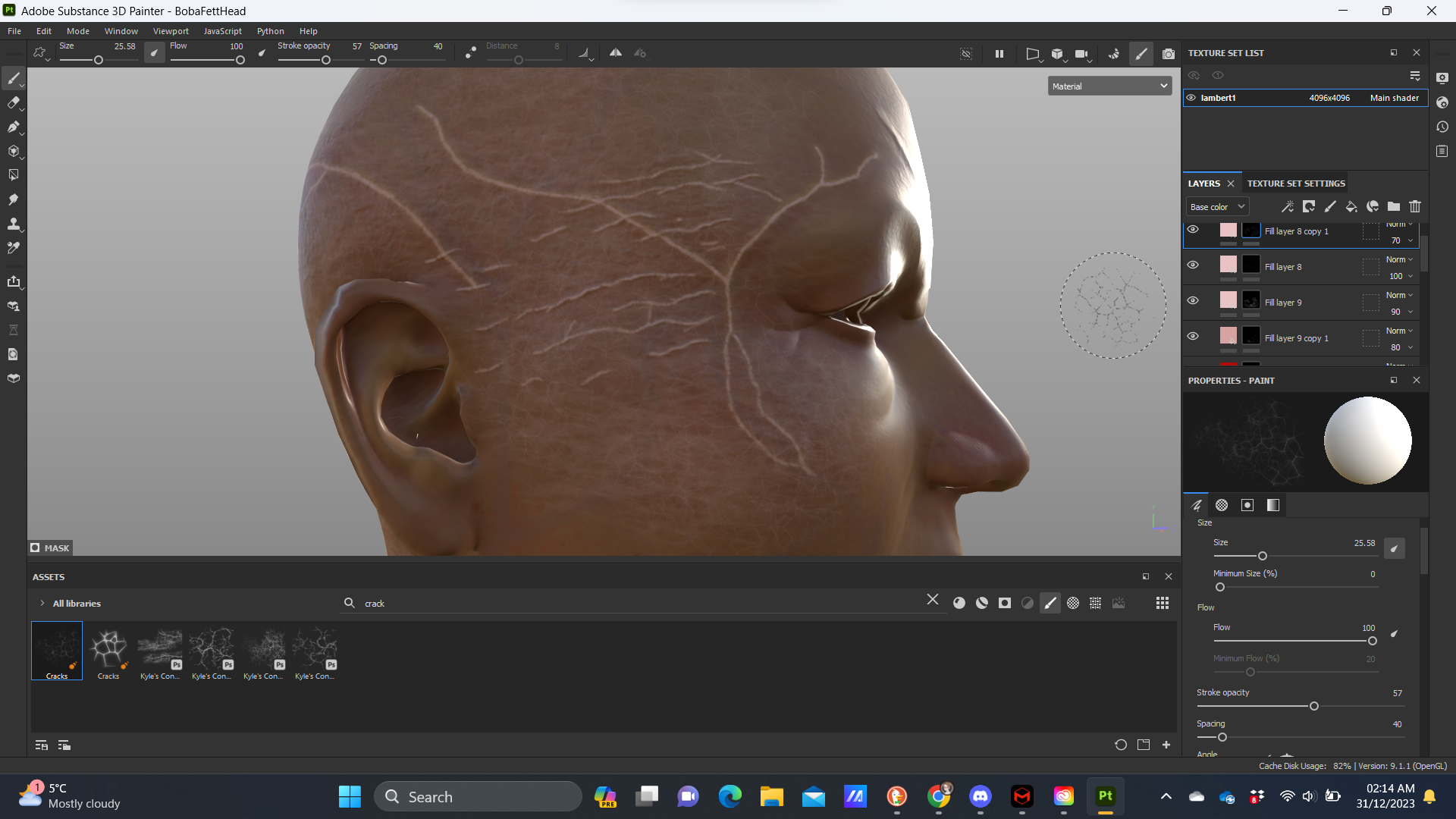Toggle Size pen pressure in Properties panel
The height and width of the screenshot is (819, 1456).
coord(1394,548)
